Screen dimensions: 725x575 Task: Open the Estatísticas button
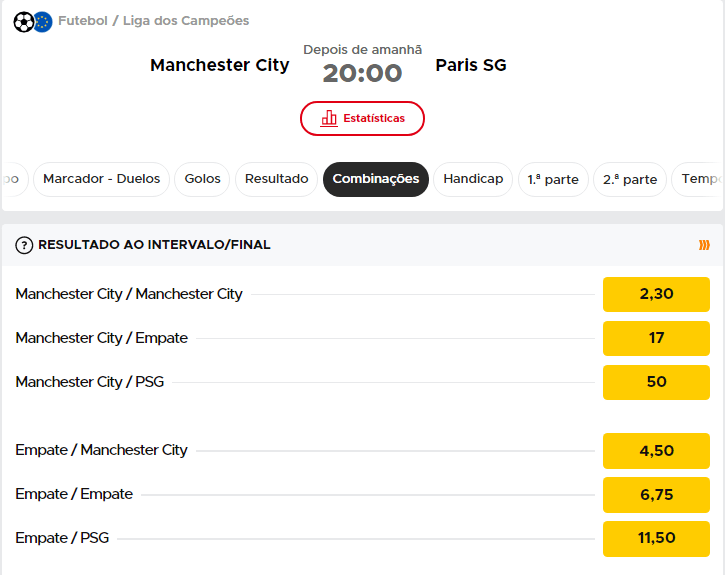(x=362, y=118)
